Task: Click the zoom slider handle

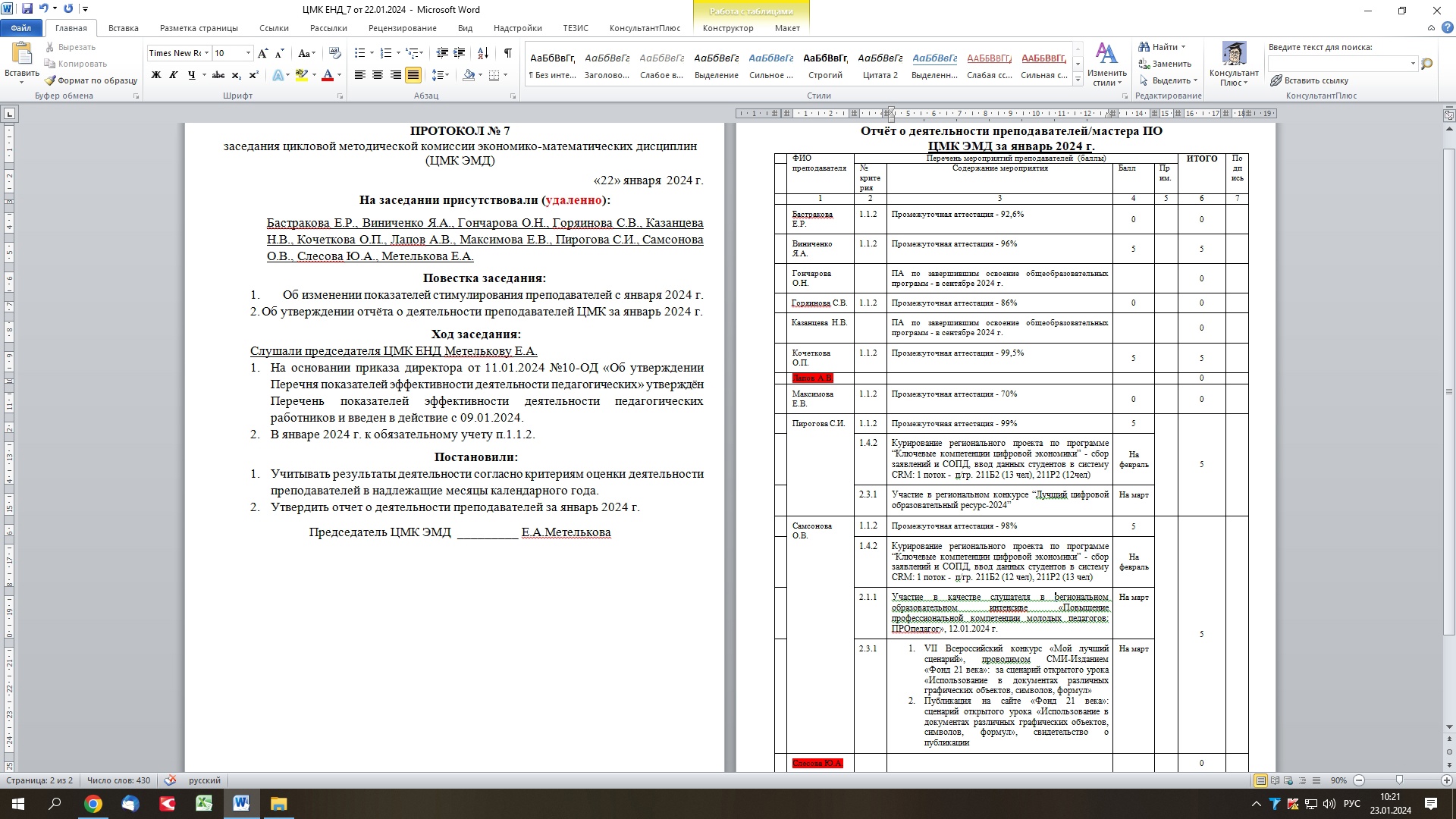Action: [1399, 780]
